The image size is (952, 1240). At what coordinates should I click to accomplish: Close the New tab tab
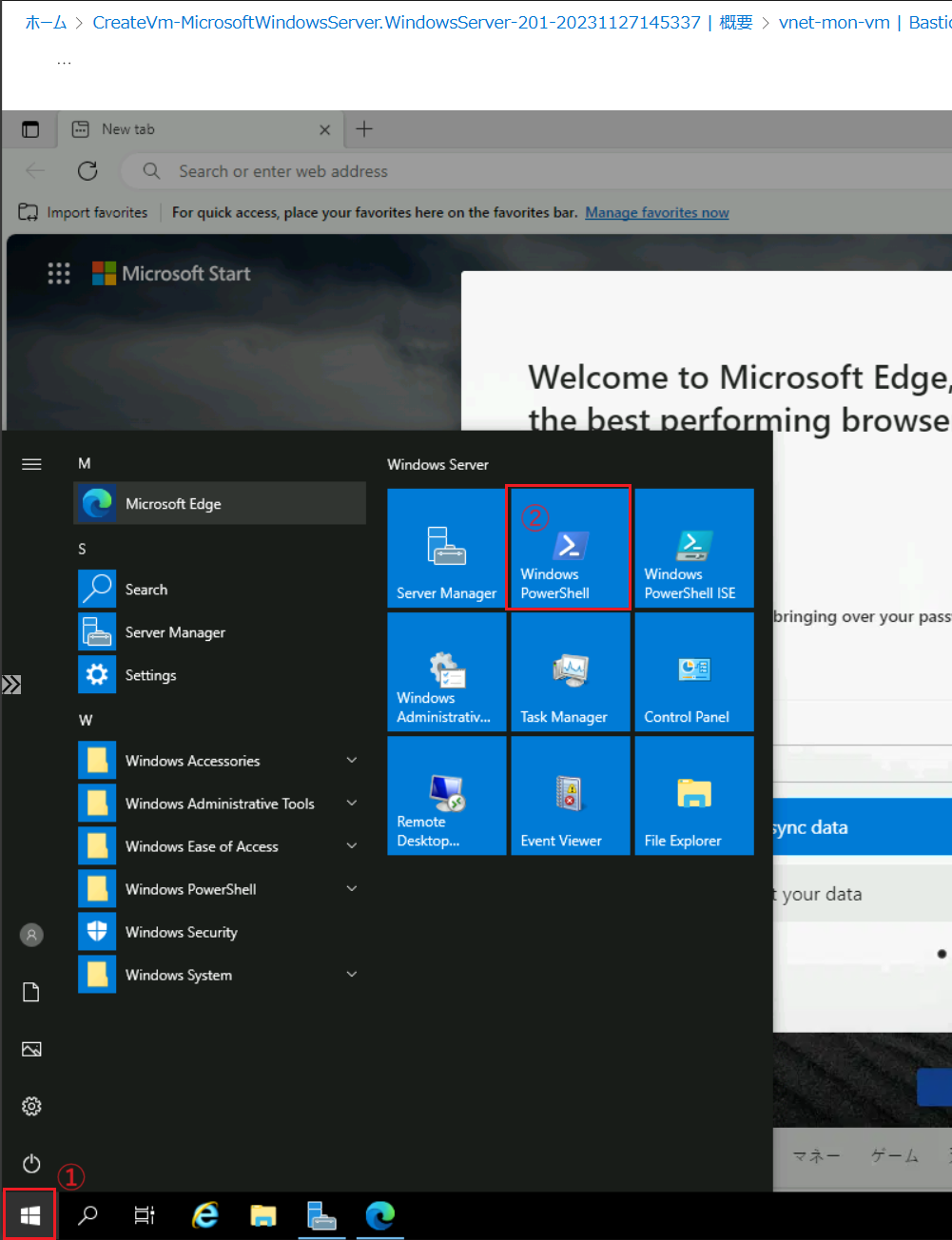click(325, 129)
